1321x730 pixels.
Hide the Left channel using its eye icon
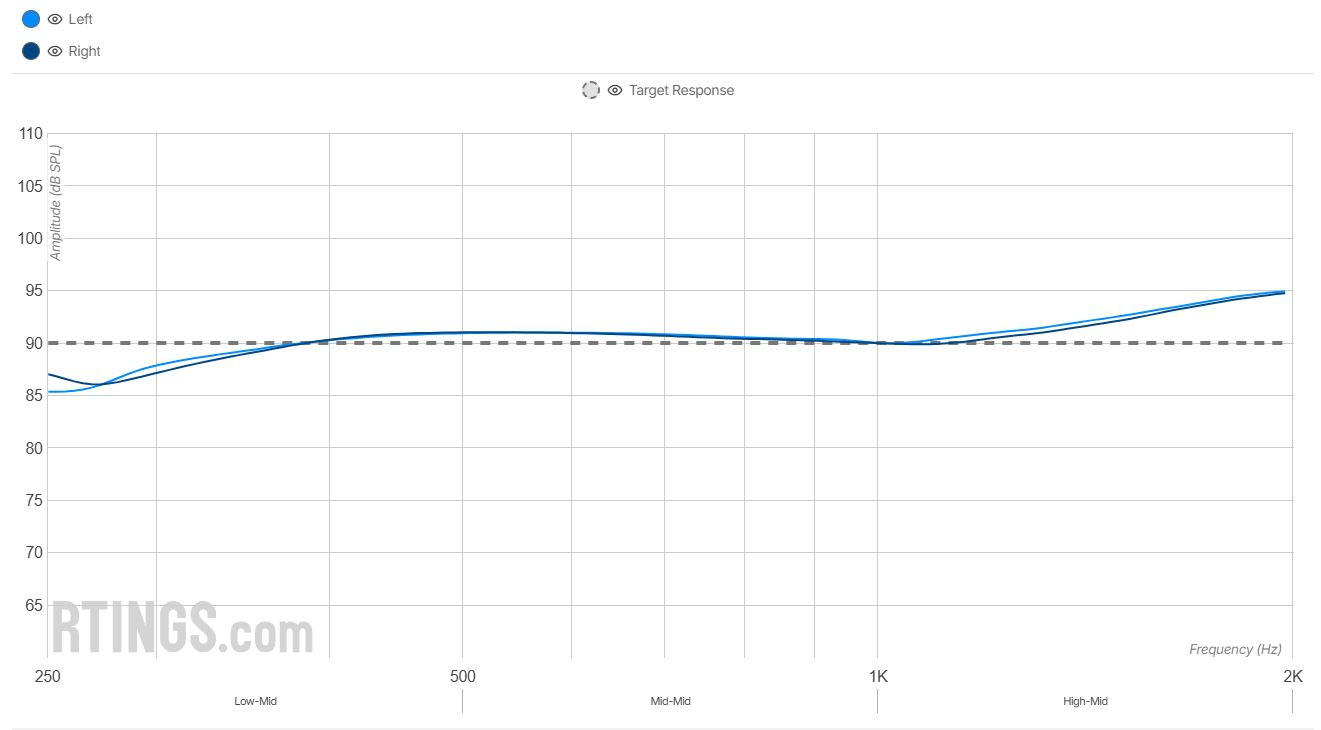click(55, 19)
